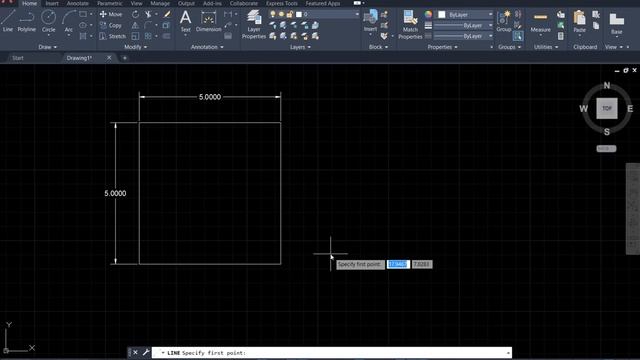Open the Home ribbon tab

point(29,3)
